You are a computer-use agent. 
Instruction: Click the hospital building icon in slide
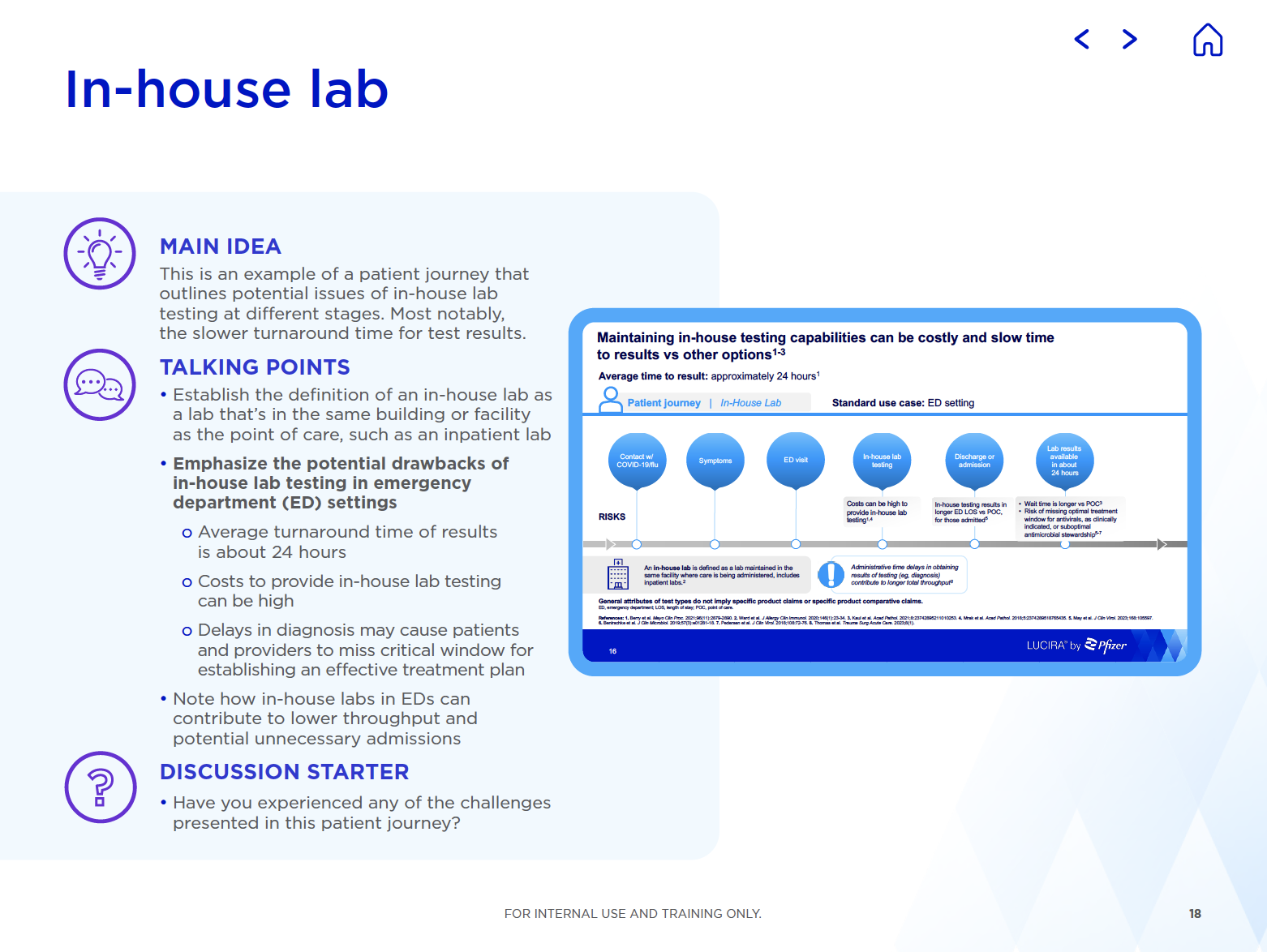618,574
